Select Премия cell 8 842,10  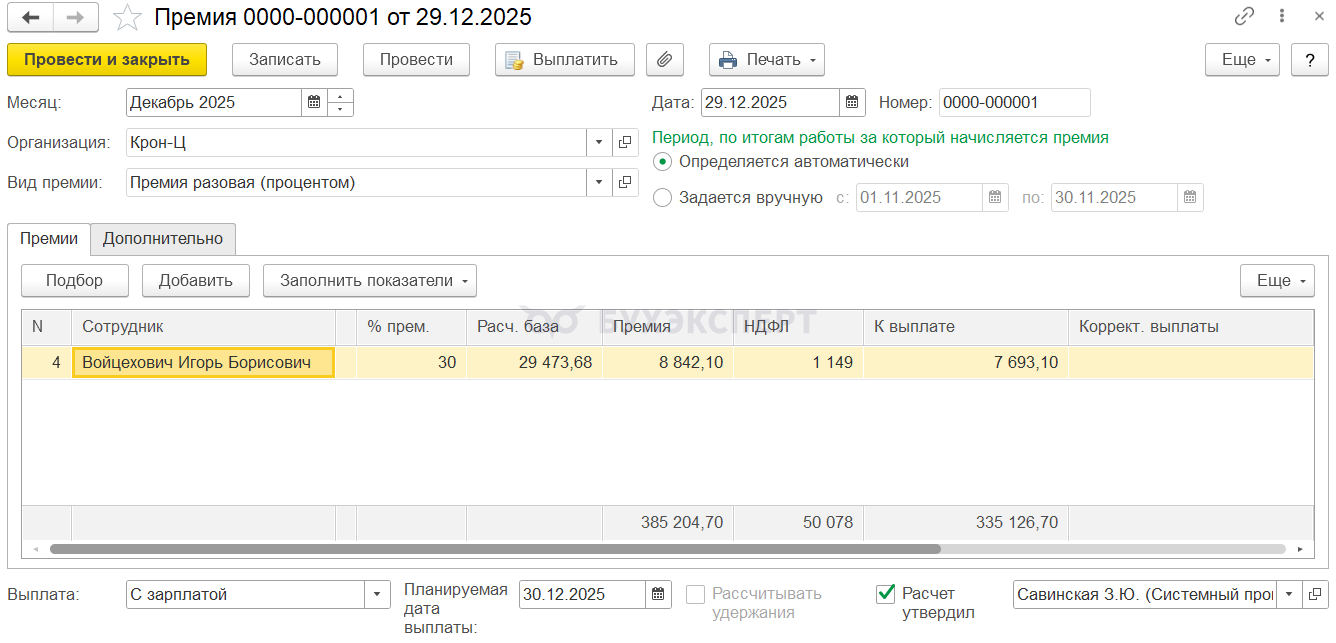pyautogui.click(x=668, y=362)
